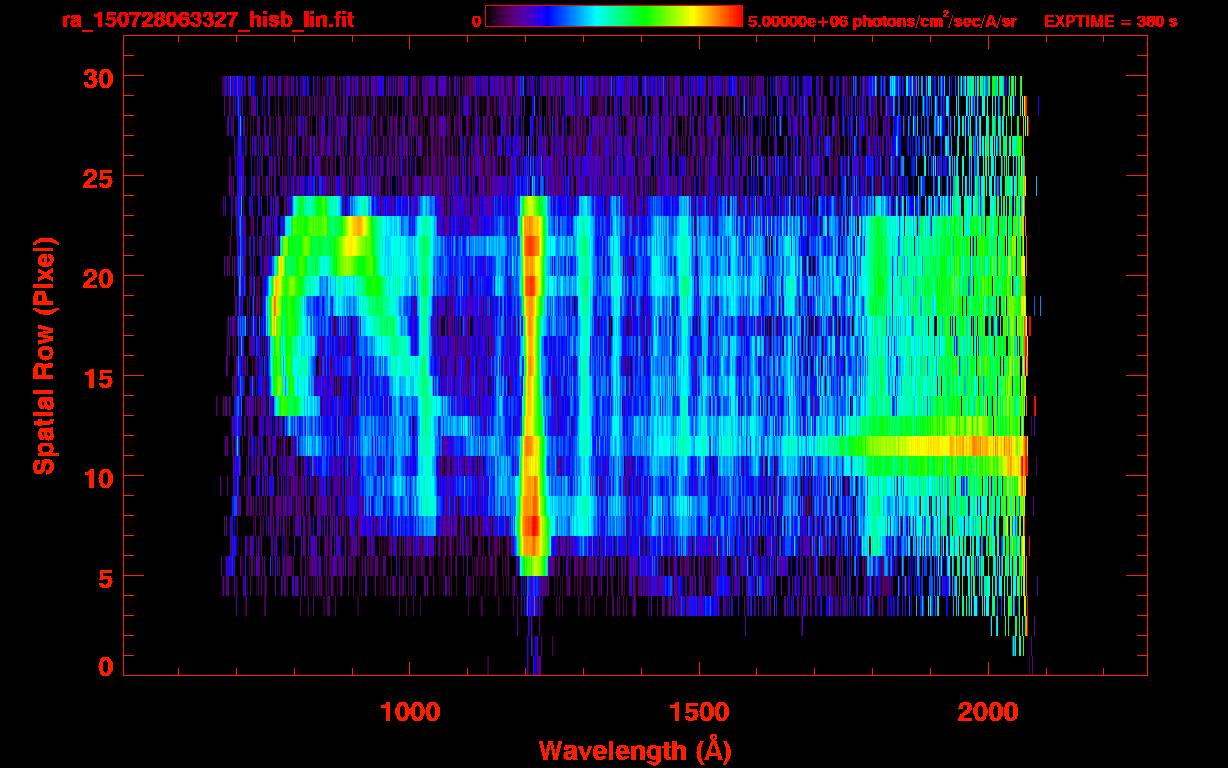Screen dimensions: 1228x768
Task: Click the y-axis tick label 15
Action: click(x=98, y=377)
